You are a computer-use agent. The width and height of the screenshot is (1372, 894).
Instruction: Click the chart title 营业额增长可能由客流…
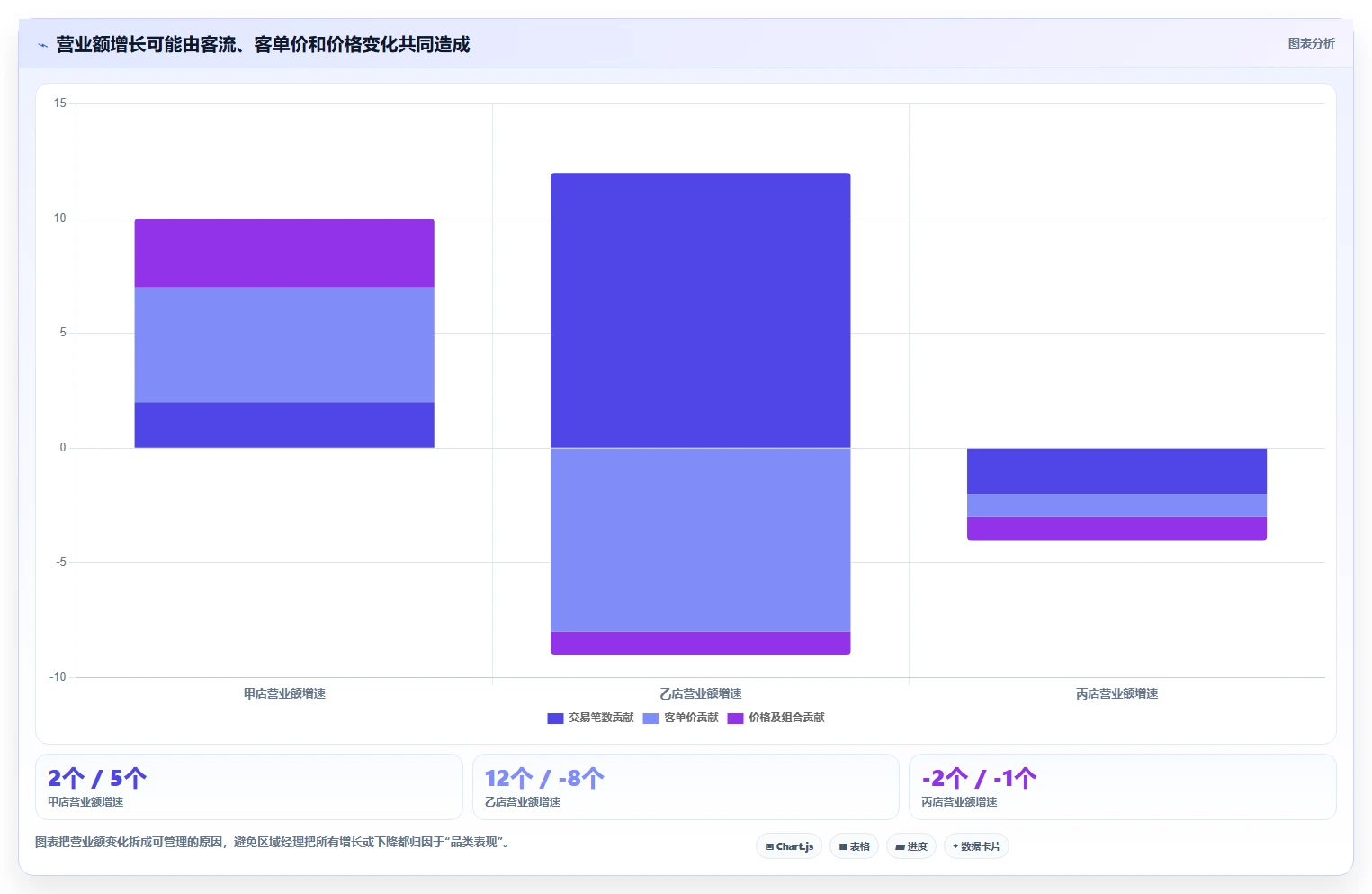click(x=263, y=44)
